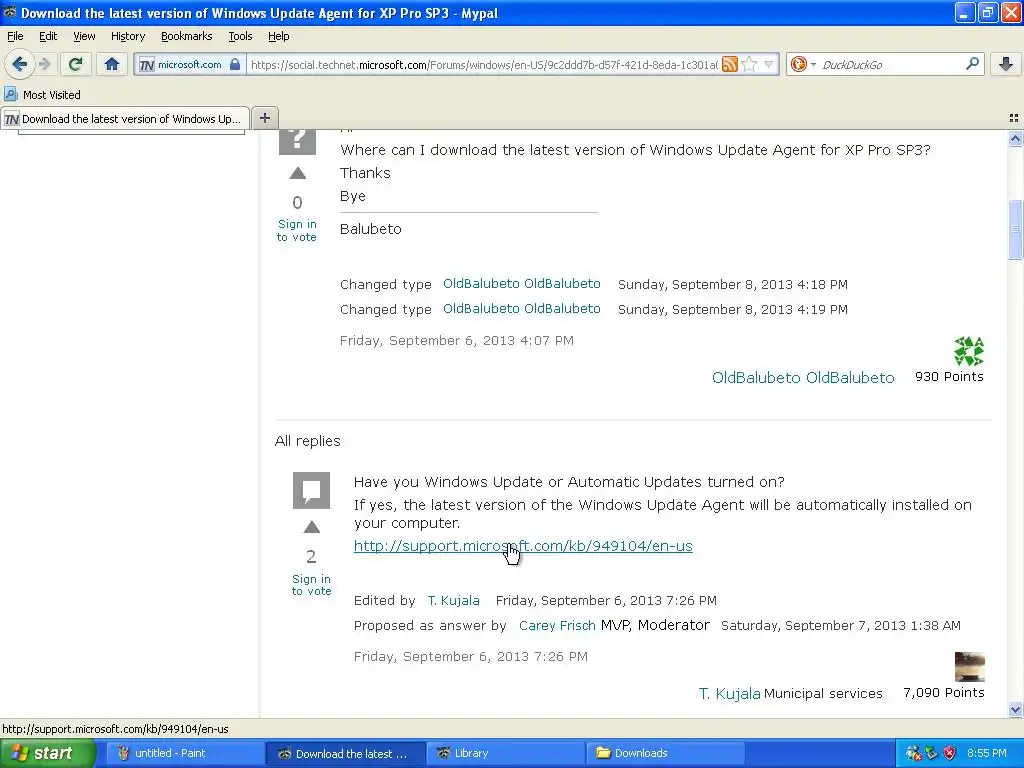This screenshot has width=1024, height=768.
Task: Switch to untitled - Paint taskbar window
Action: [183, 753]
